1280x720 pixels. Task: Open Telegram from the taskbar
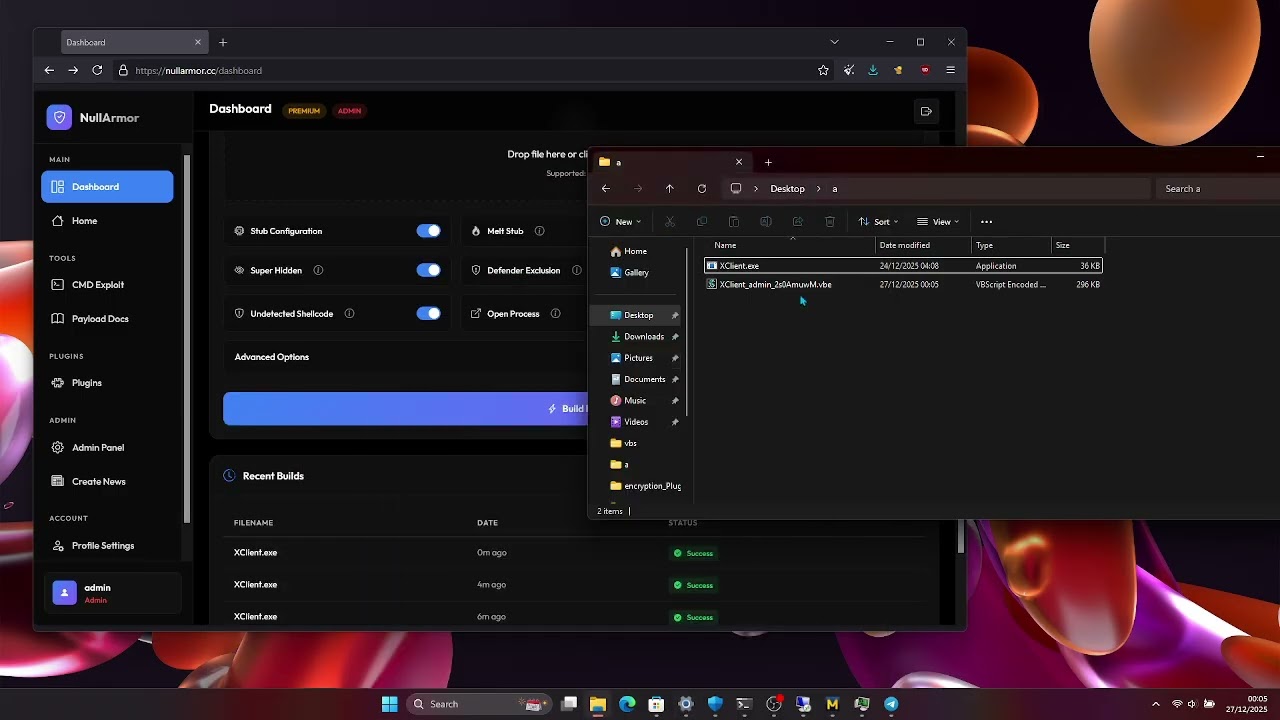pos(891,704)
